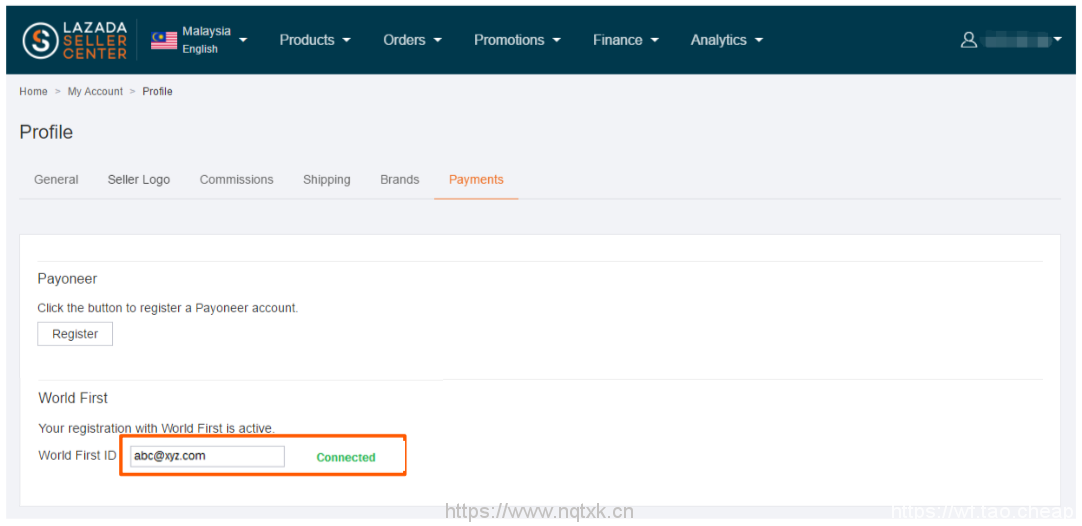Click the user profile silhouette icon

tap(968, 40)
